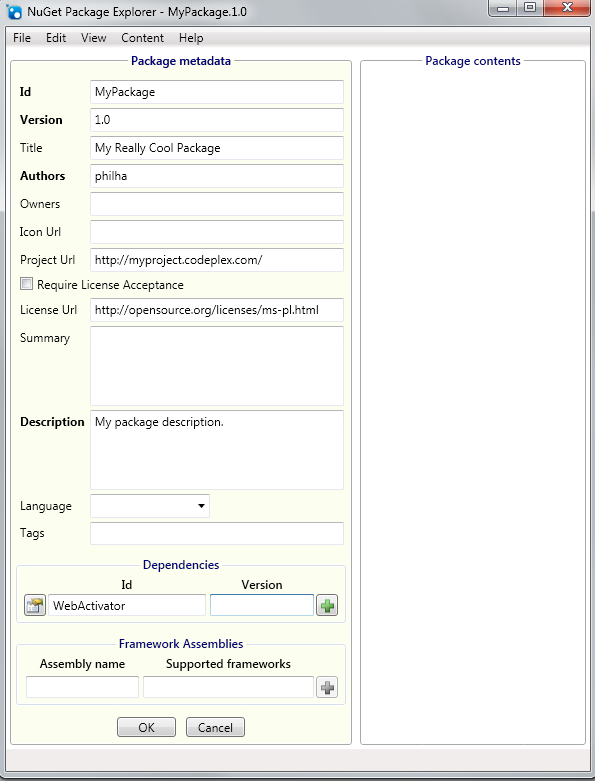Click the Supported frameworks field
Screen dimensions: 595x781
click(x=228, y=687)
